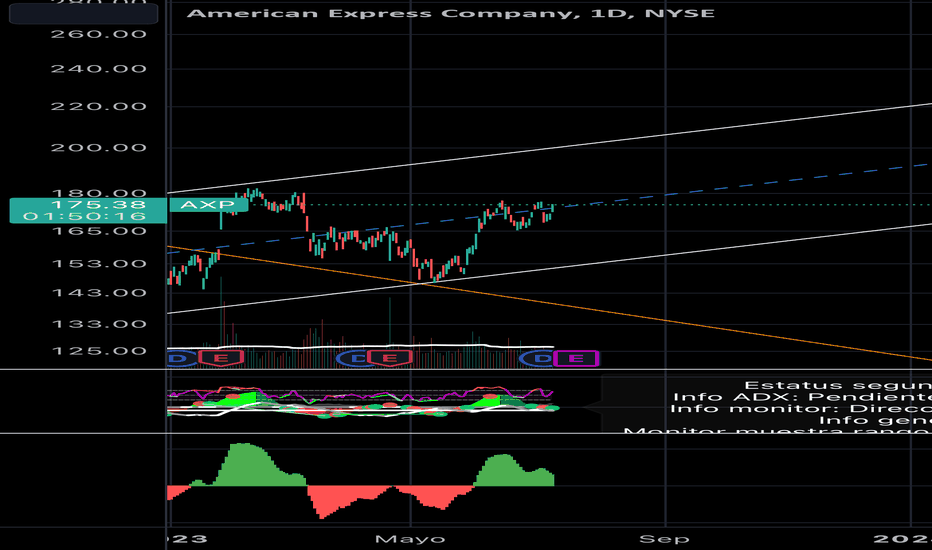Click the 153.00 price axis label
This screenshot has width=932, height=550.
[99, 263]
